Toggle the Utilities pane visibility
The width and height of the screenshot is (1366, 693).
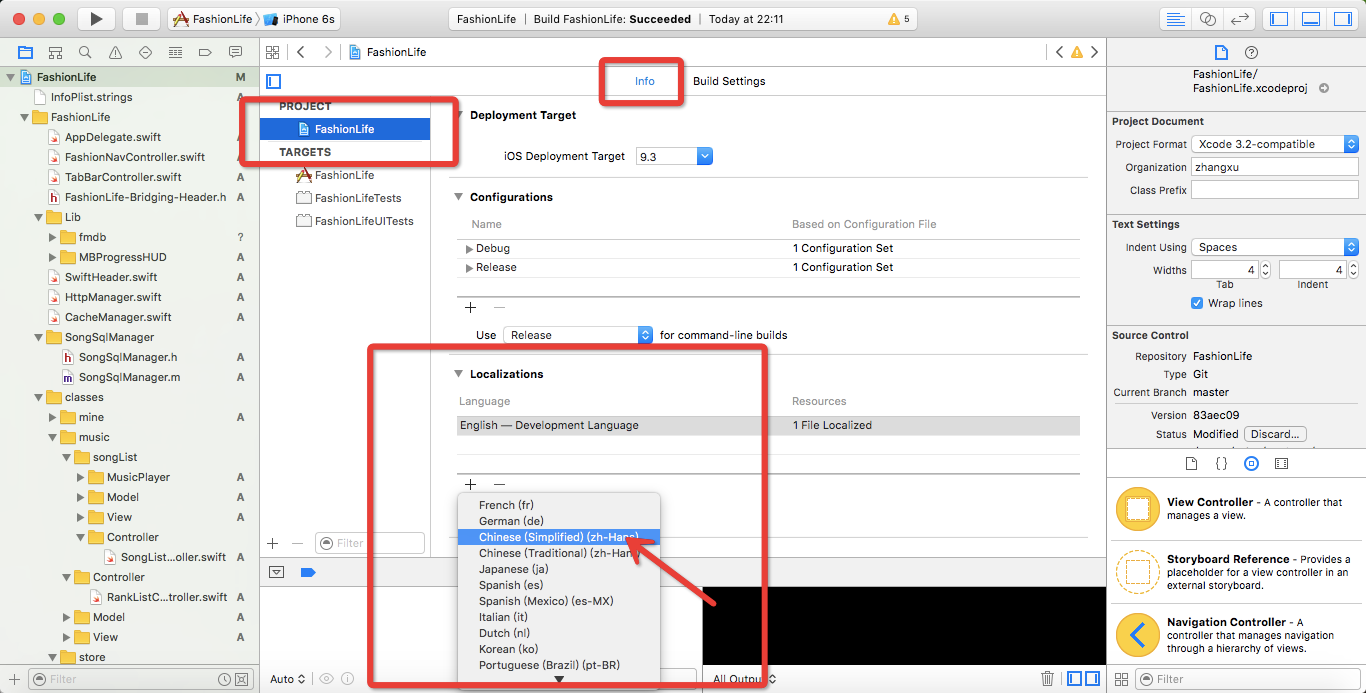pyautogui.click(x=1342, y=19)
